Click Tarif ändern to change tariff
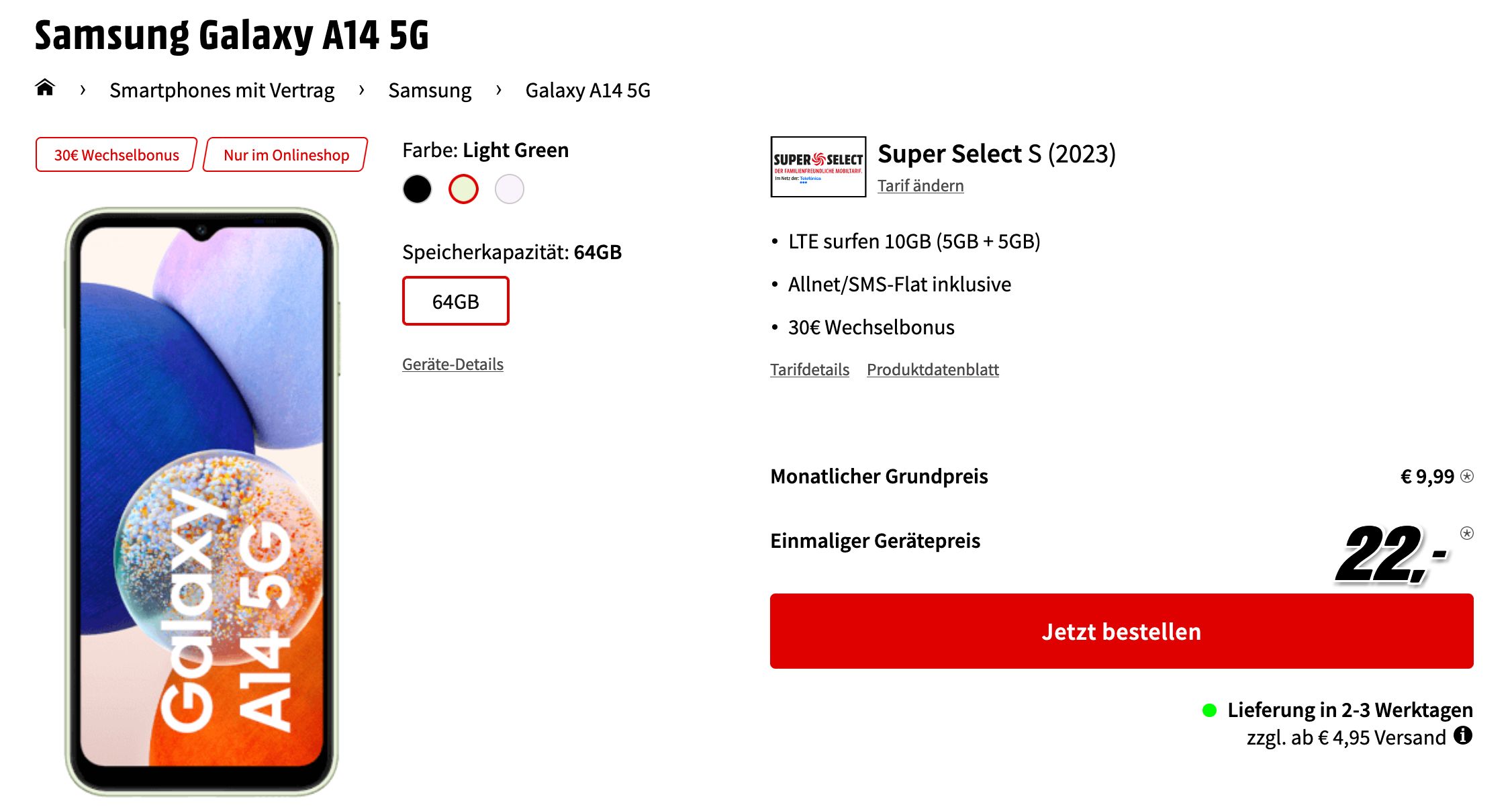 click(920, 185)
